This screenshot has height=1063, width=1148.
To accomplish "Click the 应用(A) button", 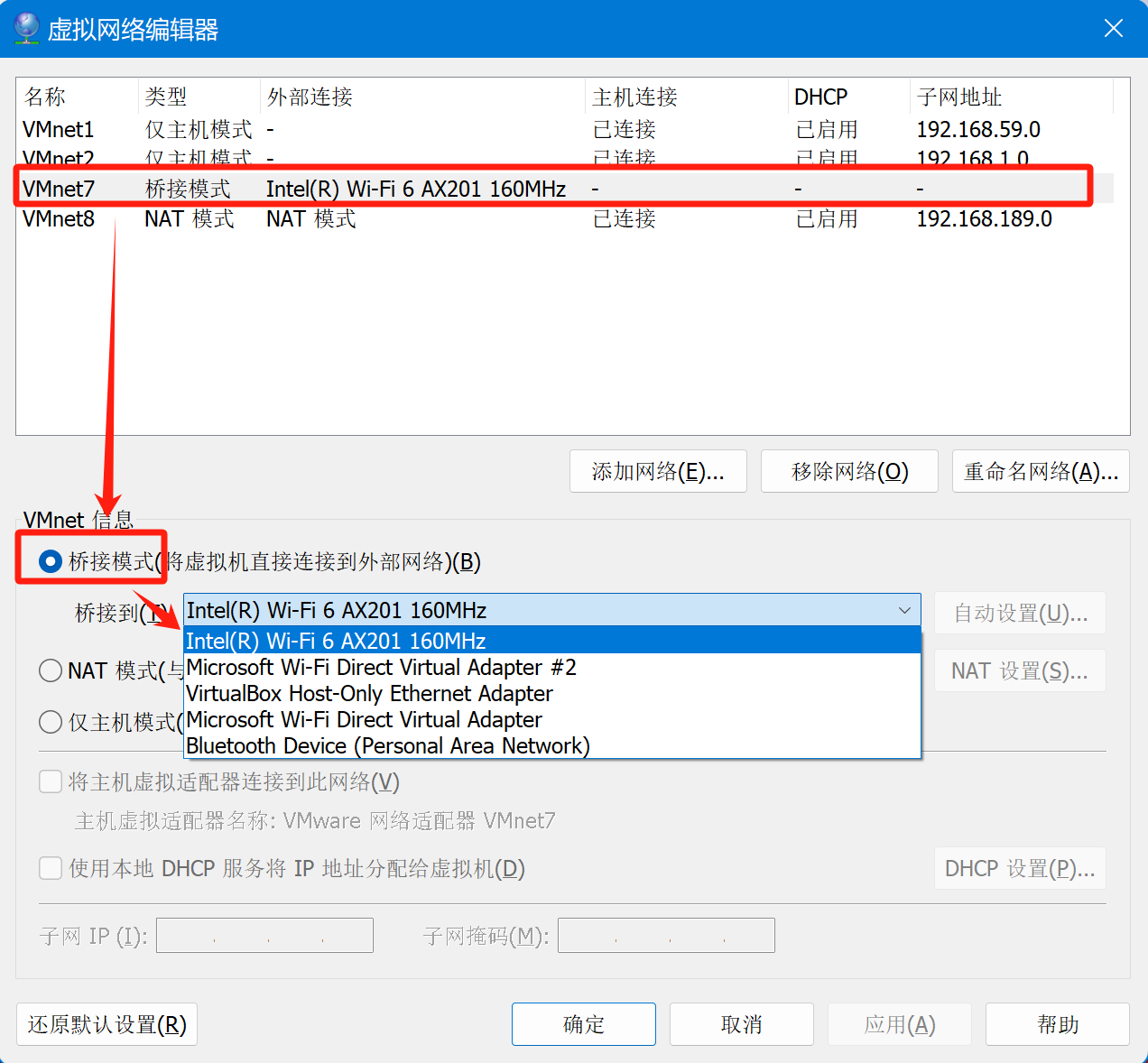I will point(900,1024).
